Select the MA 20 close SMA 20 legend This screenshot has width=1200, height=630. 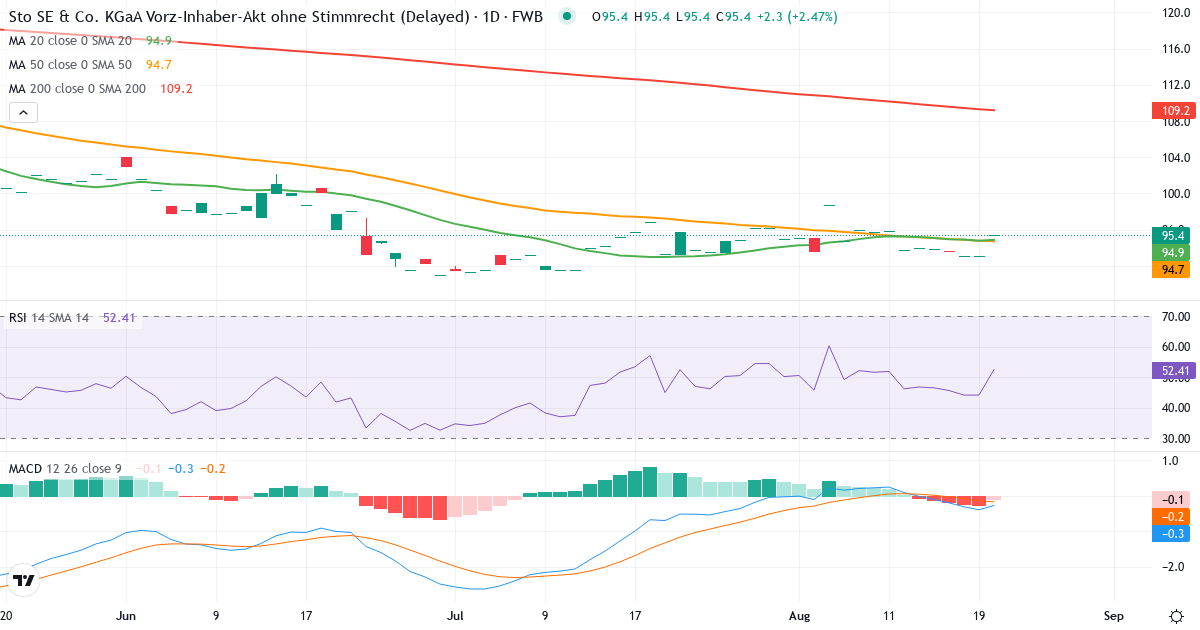tap(70, 41)
